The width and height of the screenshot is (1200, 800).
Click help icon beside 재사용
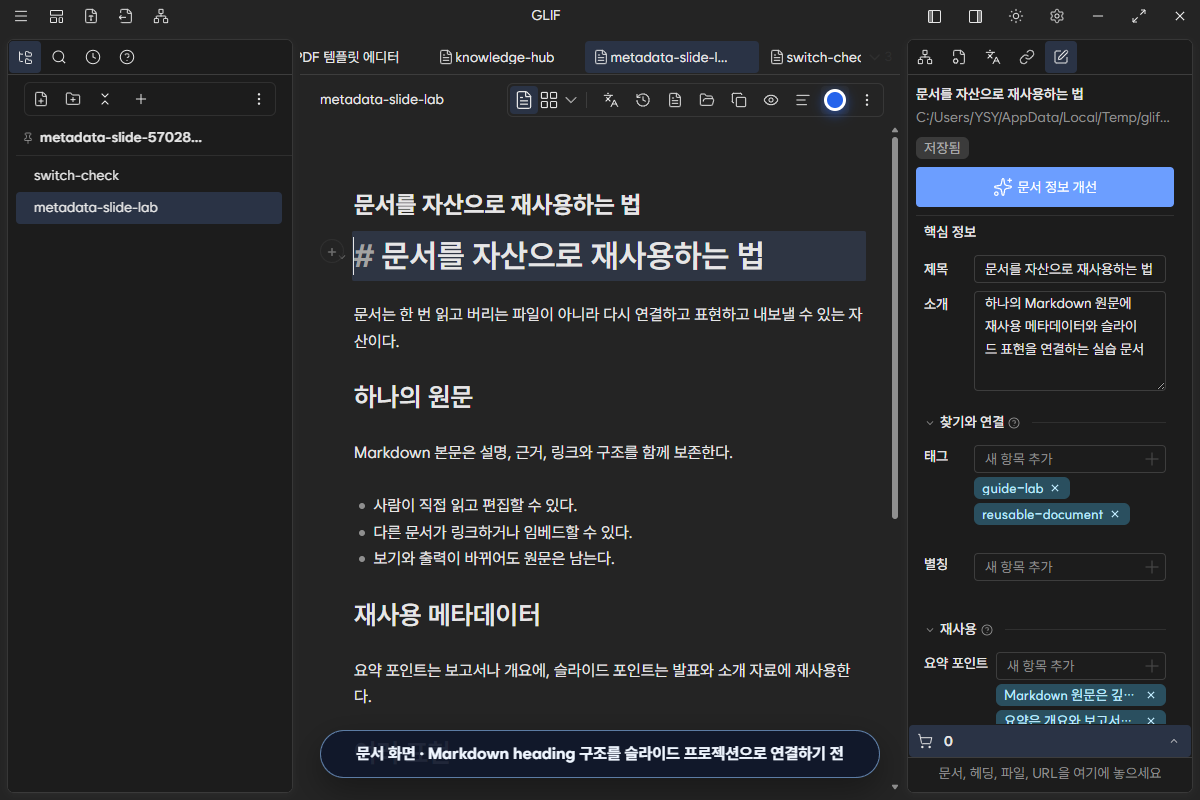(x=987, y=630)
